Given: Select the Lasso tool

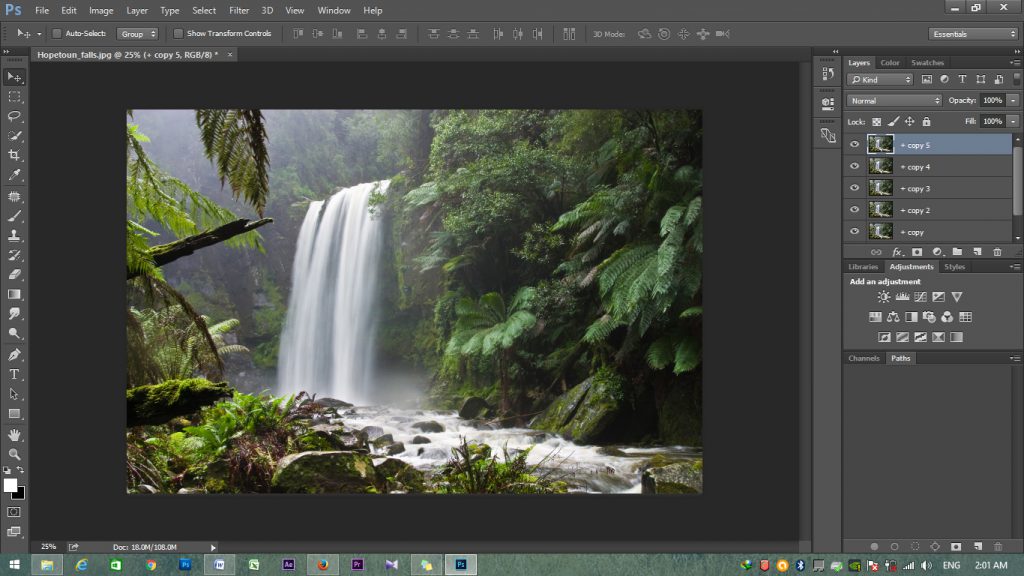Looking at the screenshot, I should pos(14,116).
